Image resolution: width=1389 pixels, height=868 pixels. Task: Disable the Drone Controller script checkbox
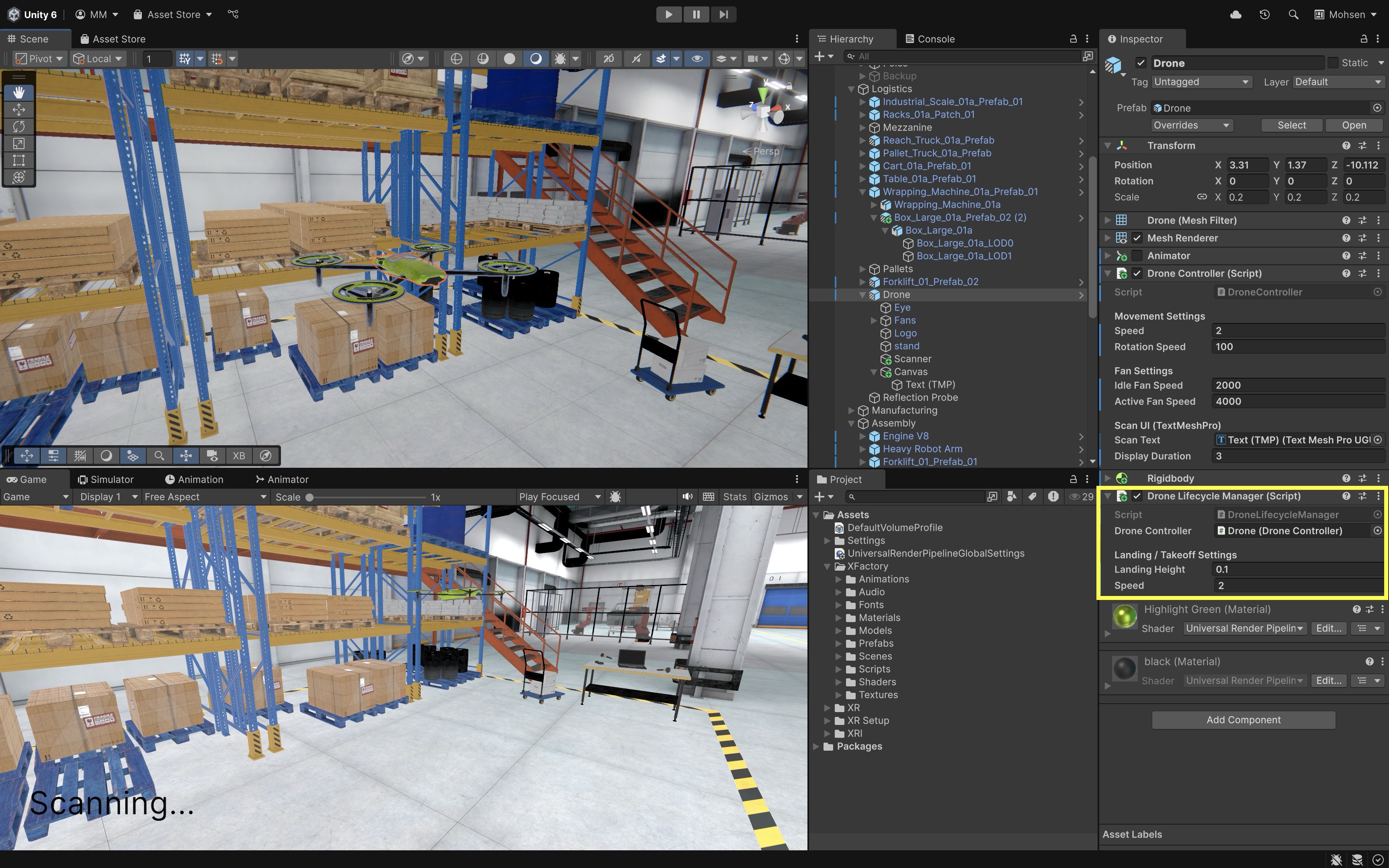pyautogui.click(x=1137, y=273)
